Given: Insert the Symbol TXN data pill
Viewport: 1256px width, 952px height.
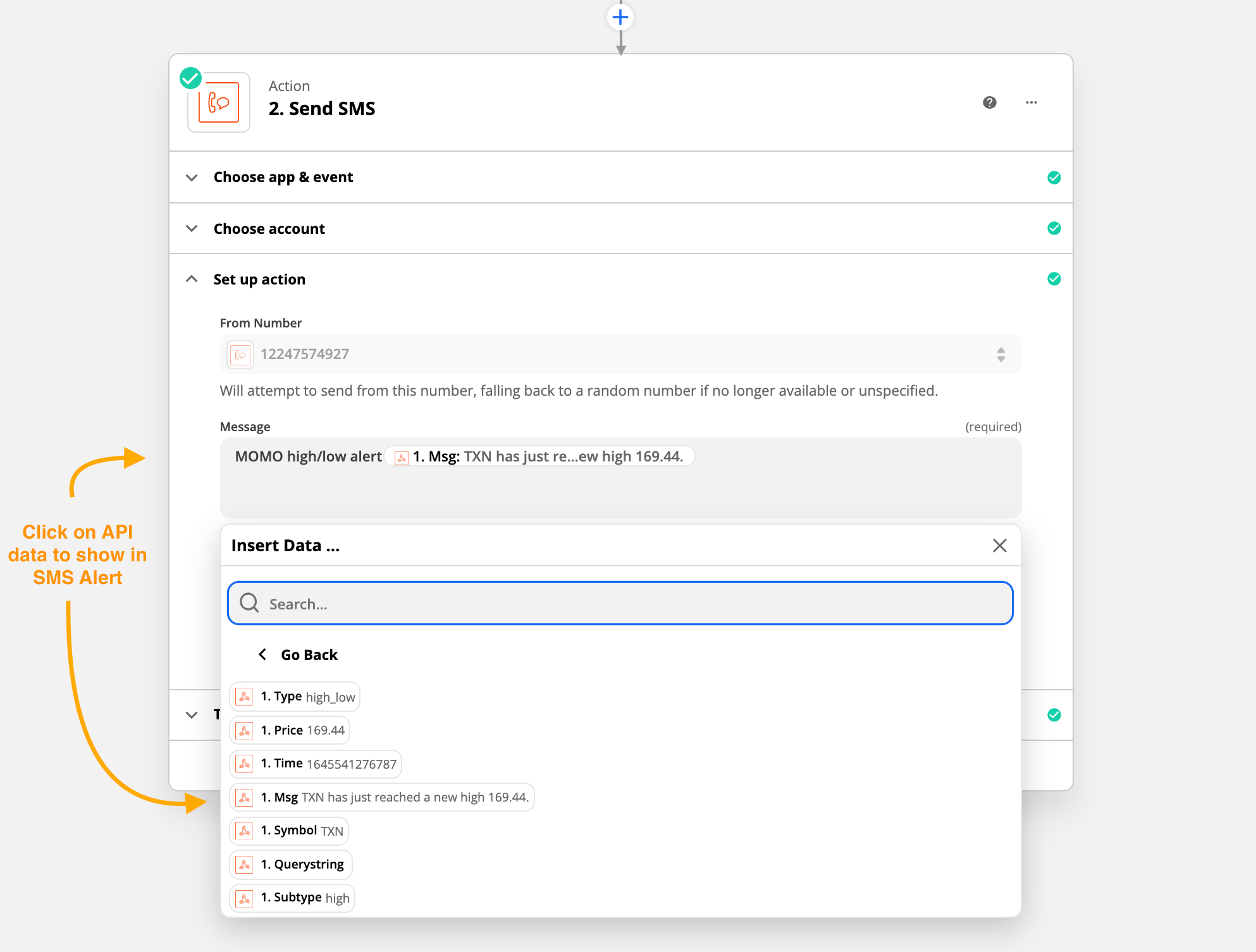Looking at the screenshot, I should tap(290, 831).
